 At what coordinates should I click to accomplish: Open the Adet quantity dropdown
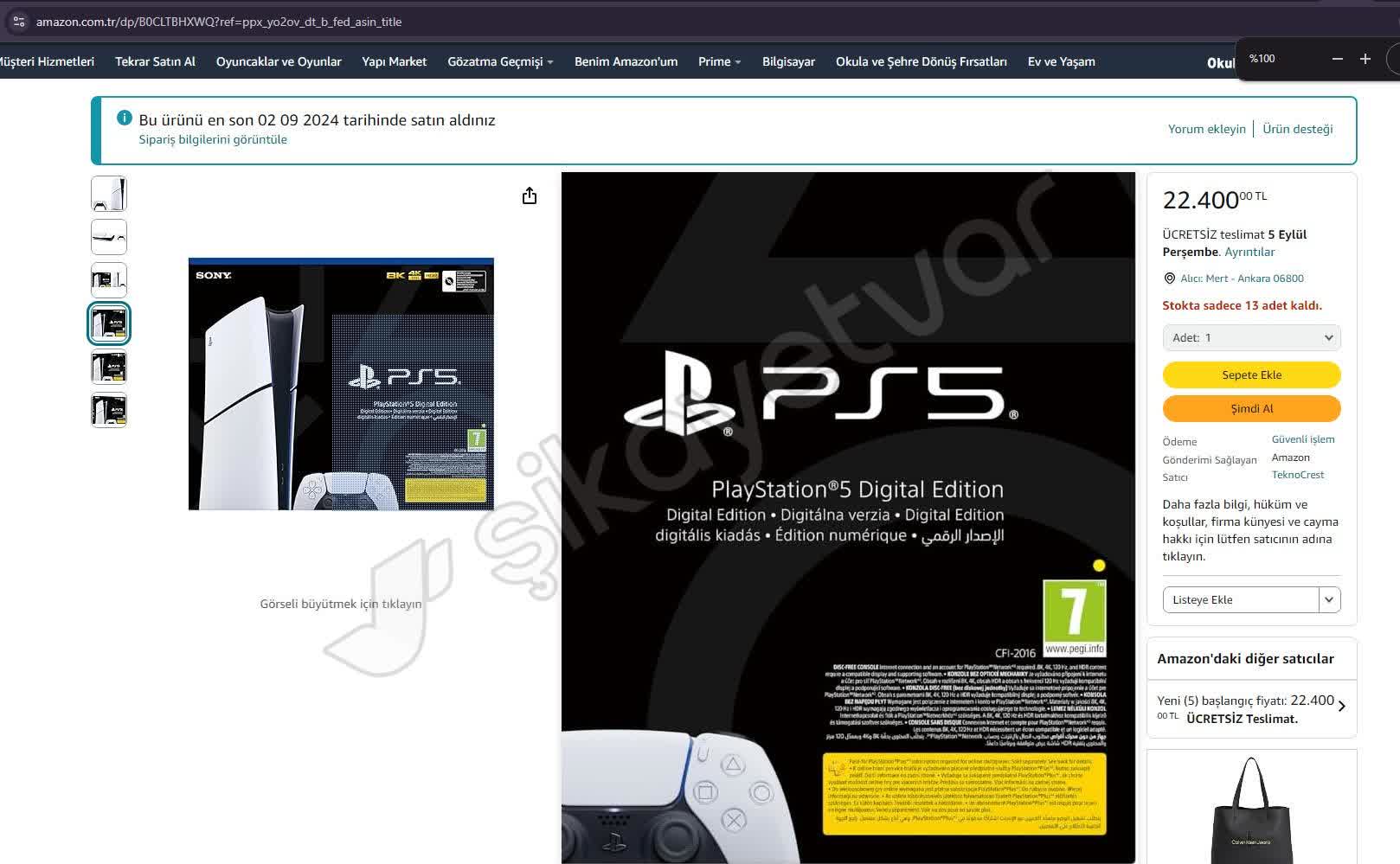[x=1251, y=337]
